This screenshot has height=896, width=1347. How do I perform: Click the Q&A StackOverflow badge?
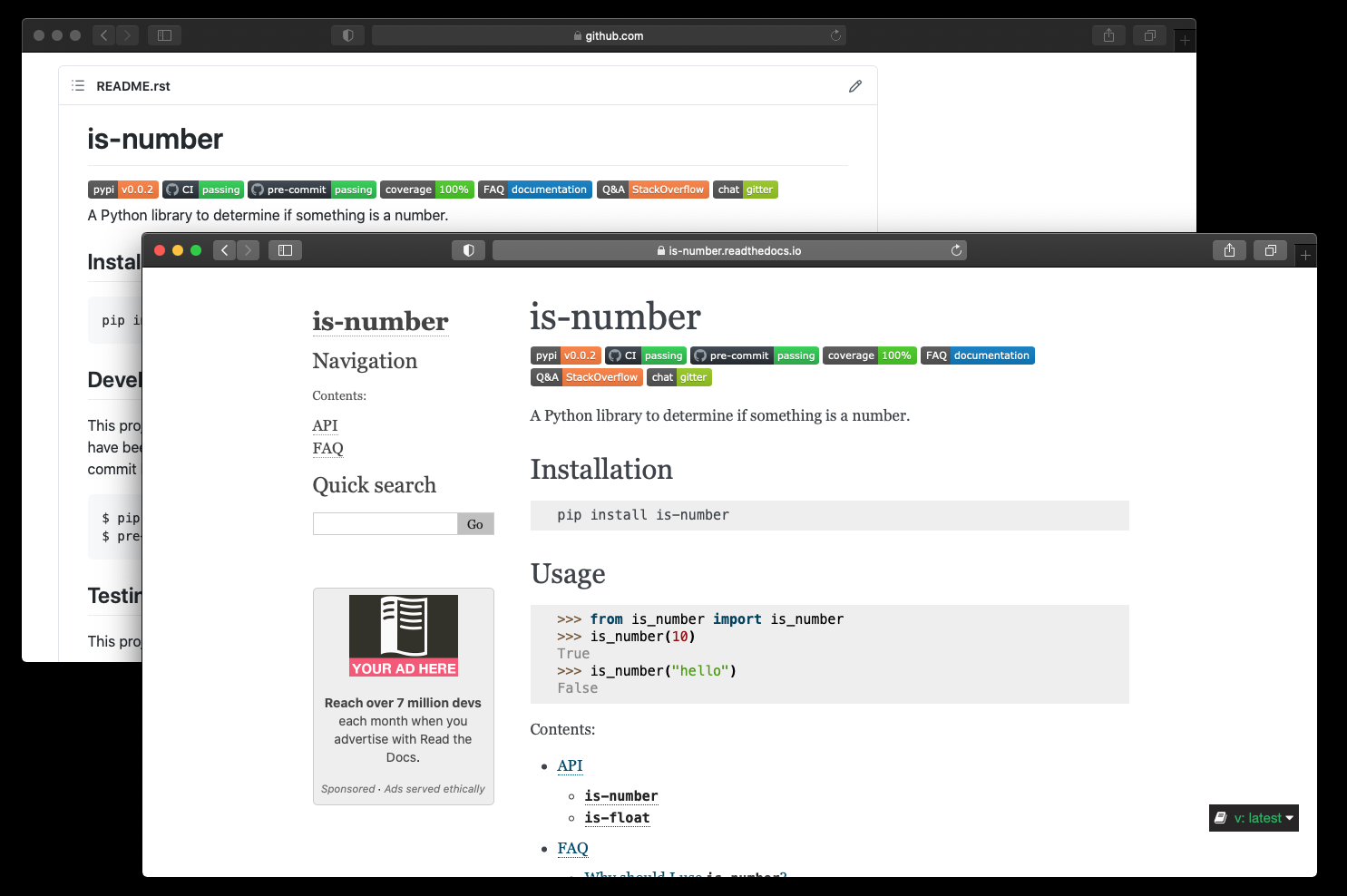586,377
